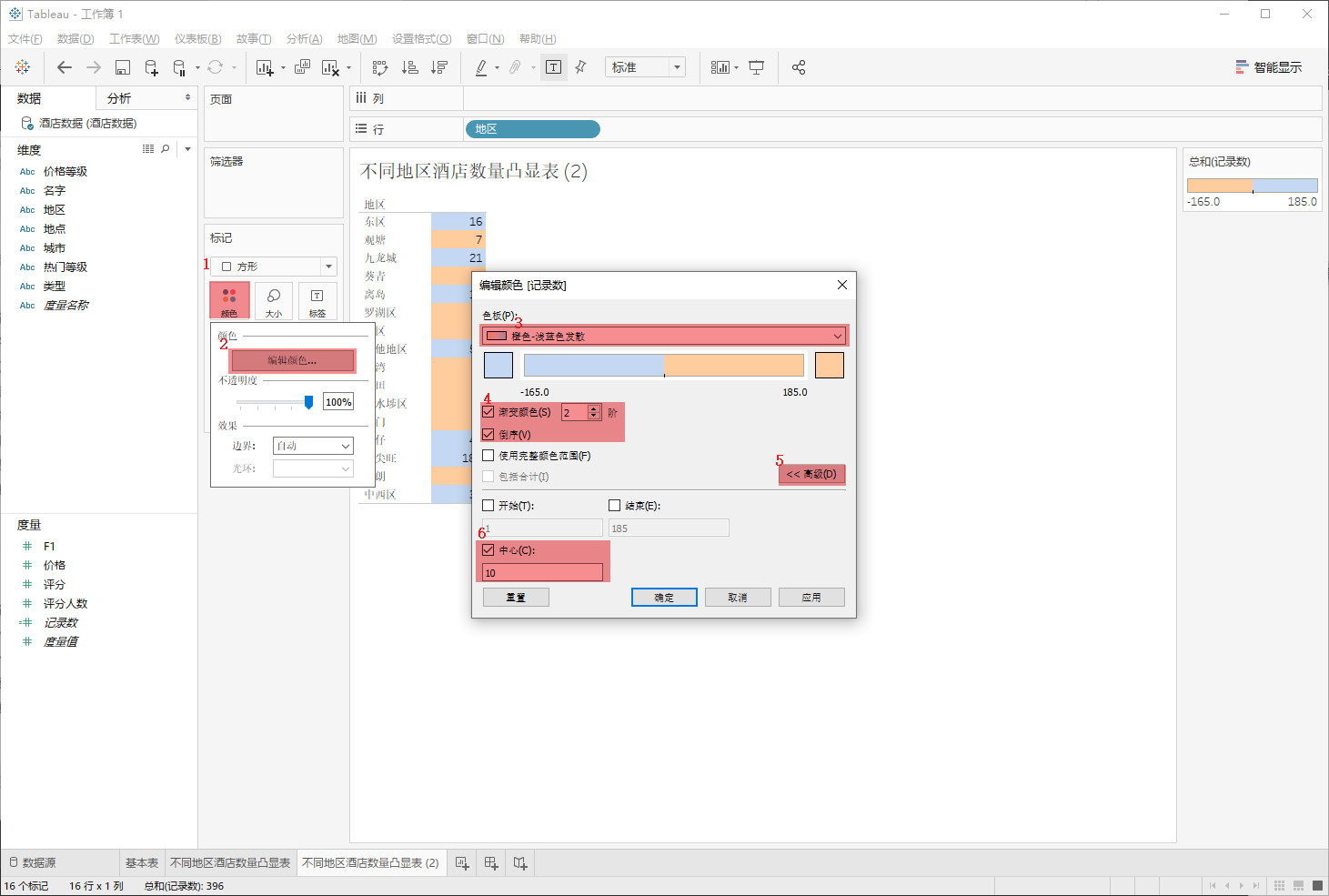Click the redo forward arrow
1329x896 pixels.
(x=94, y=67)
